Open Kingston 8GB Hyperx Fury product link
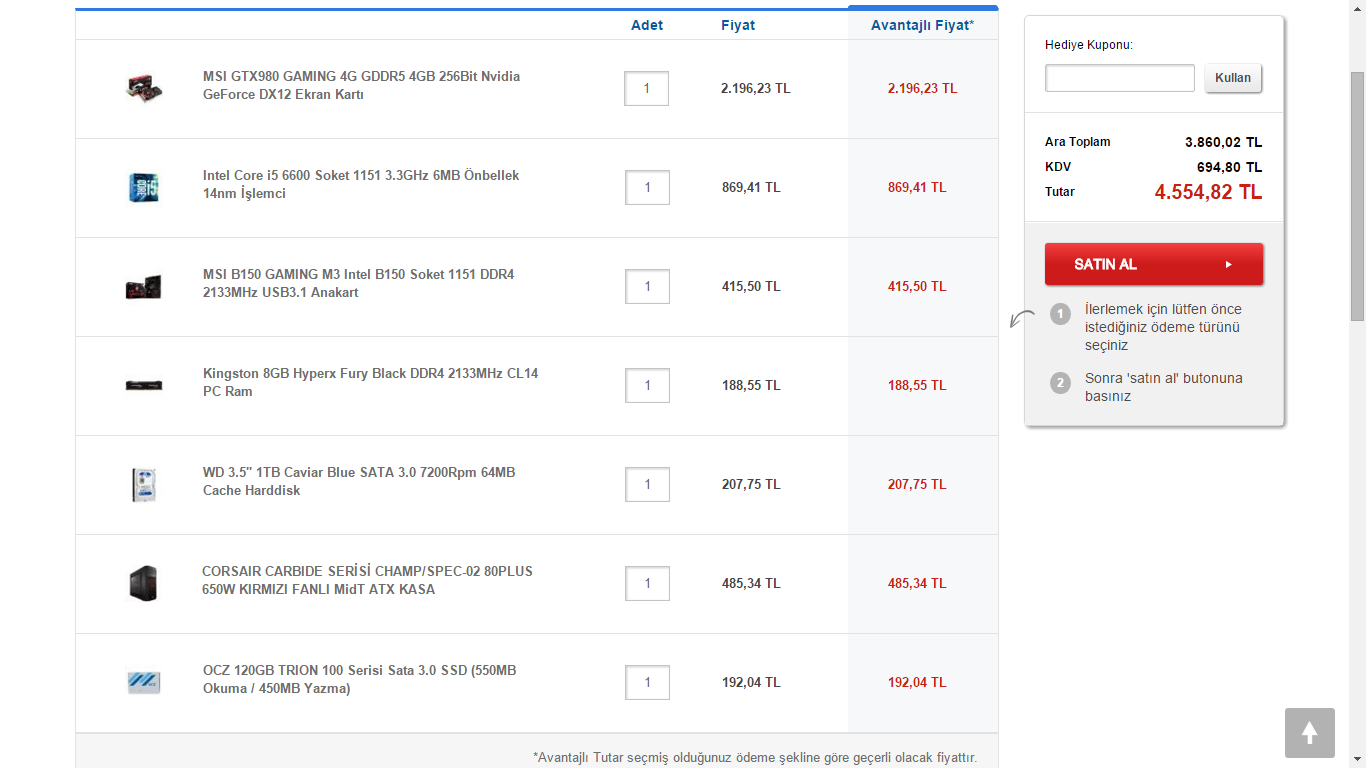The width and height of the screenshot is (1366, 768). (x=370, y=382)
